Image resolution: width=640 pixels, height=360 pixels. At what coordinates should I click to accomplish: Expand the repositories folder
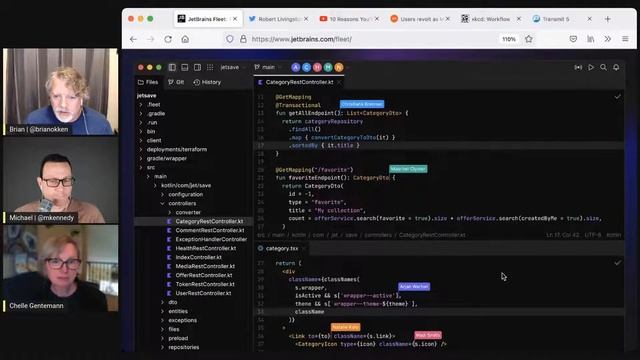tap(162, 347)
